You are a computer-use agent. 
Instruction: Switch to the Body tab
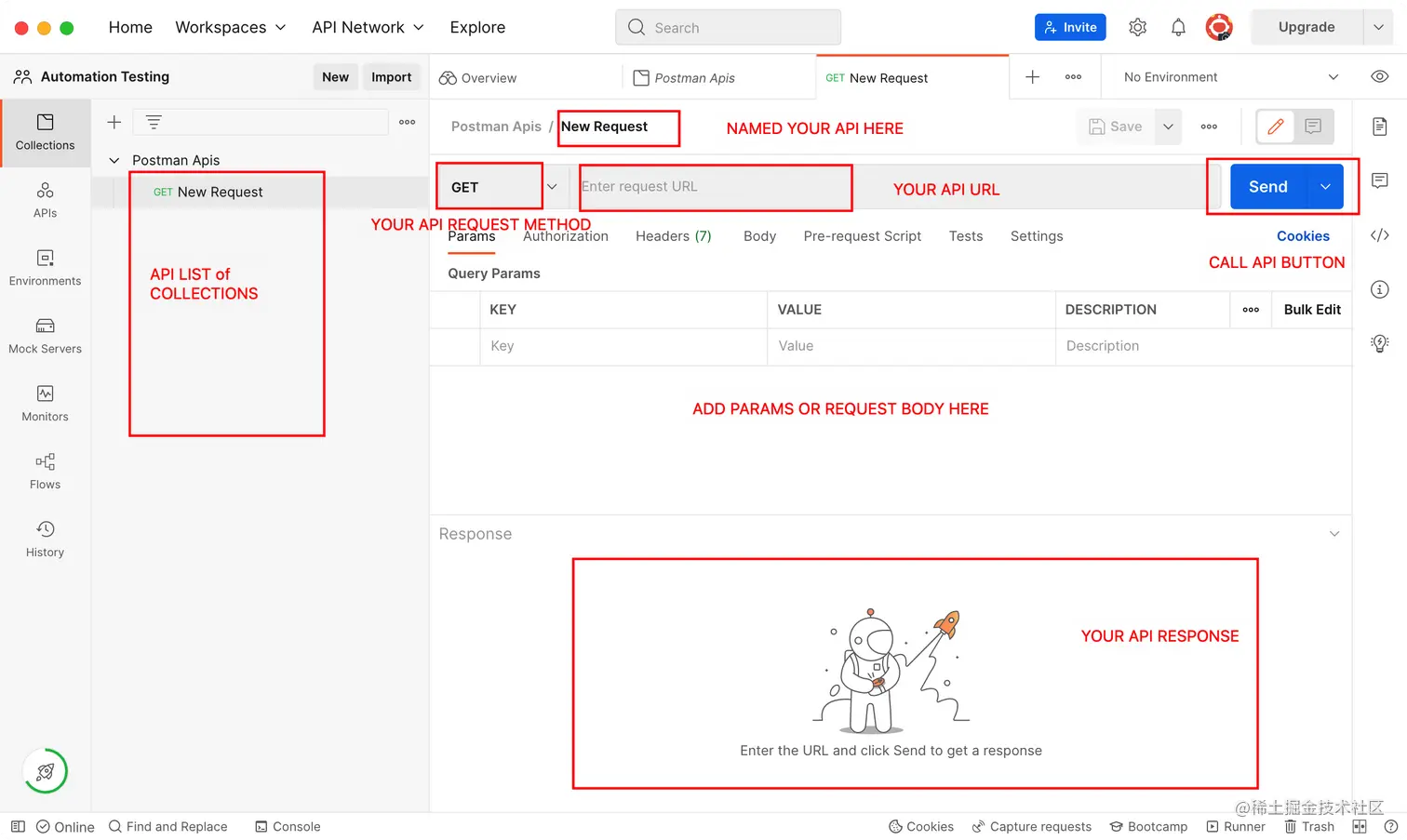click(x=759, y=236)
